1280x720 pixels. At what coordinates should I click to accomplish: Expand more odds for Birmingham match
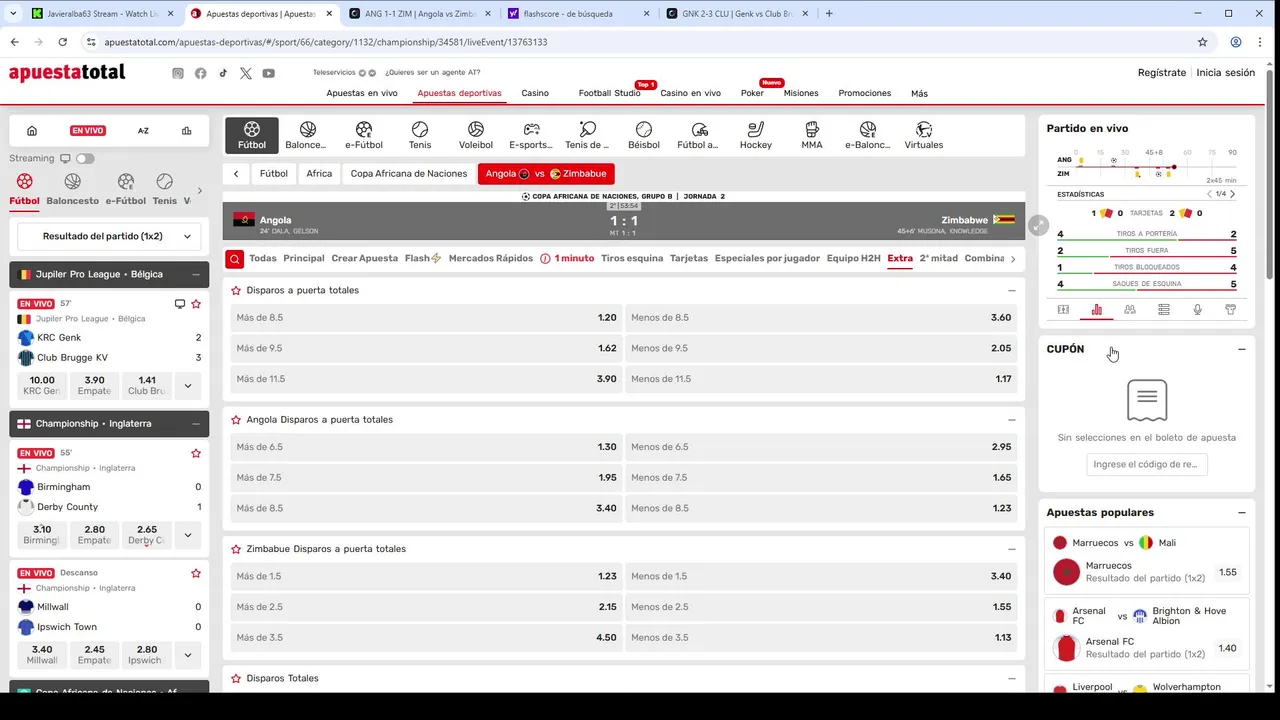[x=187, y=535]
